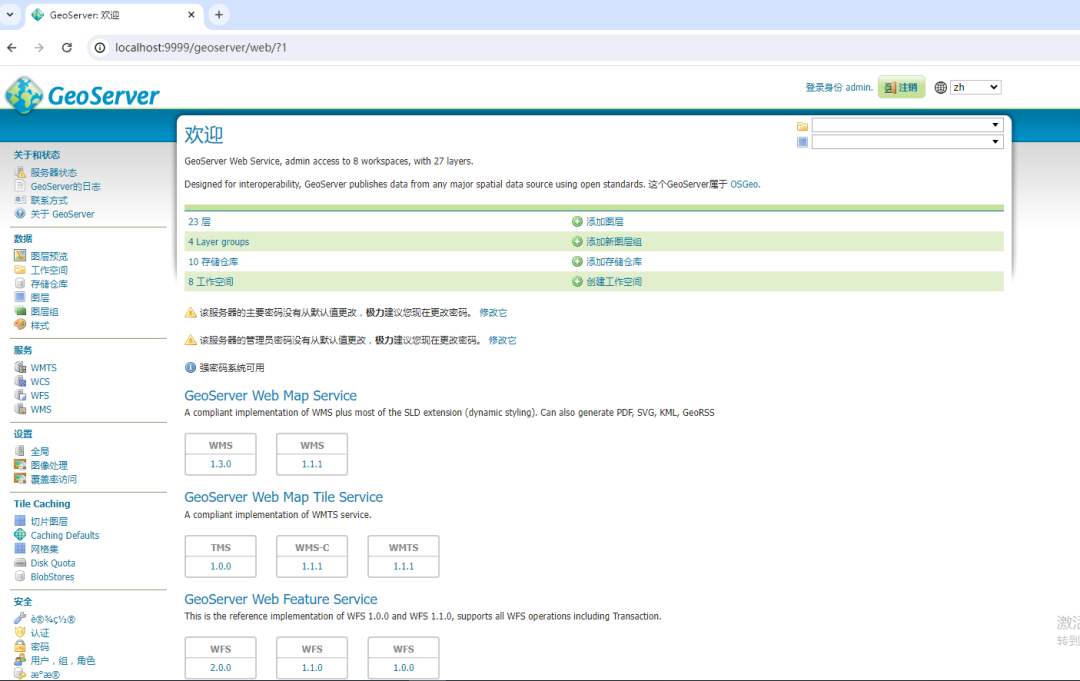Click the contact information icon (联系方式)
The image size is (1080, 681).
20,200
